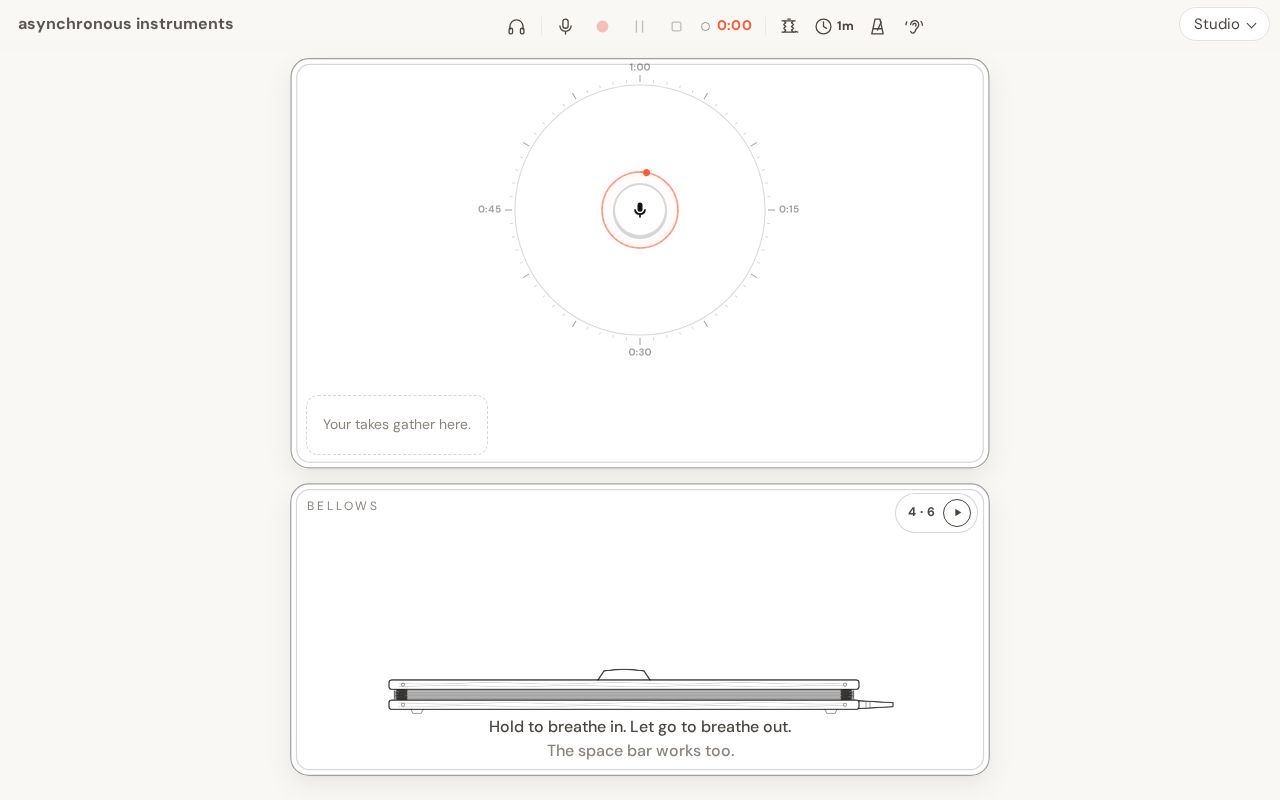Click the 0:45 marker on the dial
This screenshot has width=1280, height=800.
[x=489, y=209]
